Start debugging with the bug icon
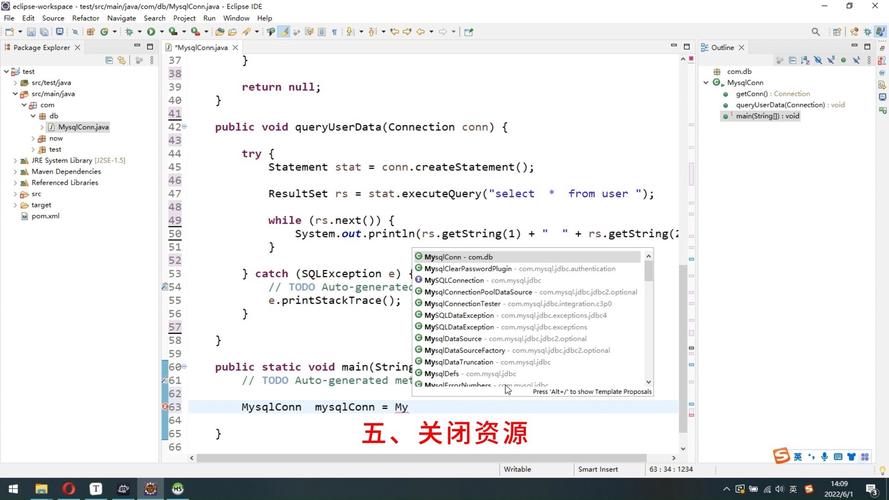 pos(129,32)
